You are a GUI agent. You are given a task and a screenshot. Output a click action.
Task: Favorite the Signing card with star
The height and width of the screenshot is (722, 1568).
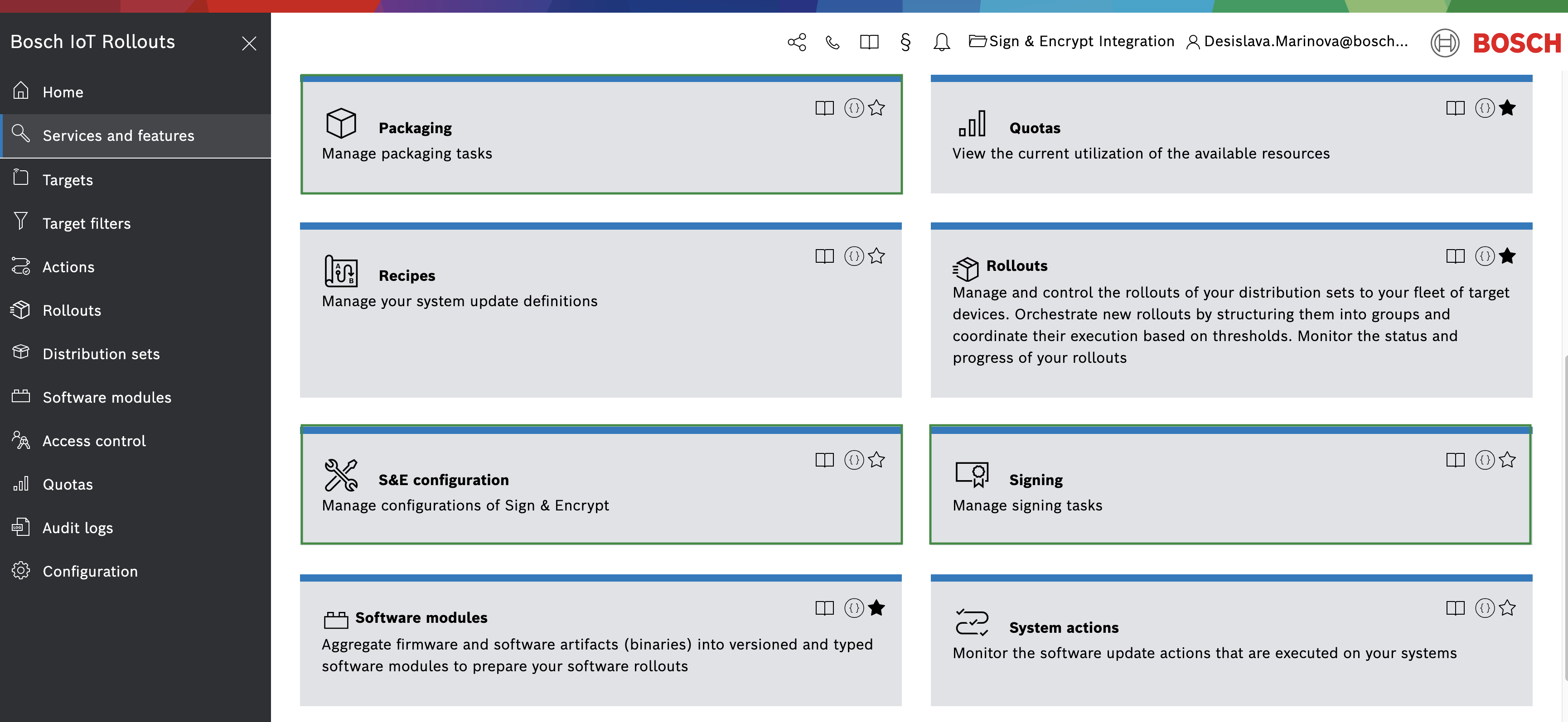(x=1507, y=459)
